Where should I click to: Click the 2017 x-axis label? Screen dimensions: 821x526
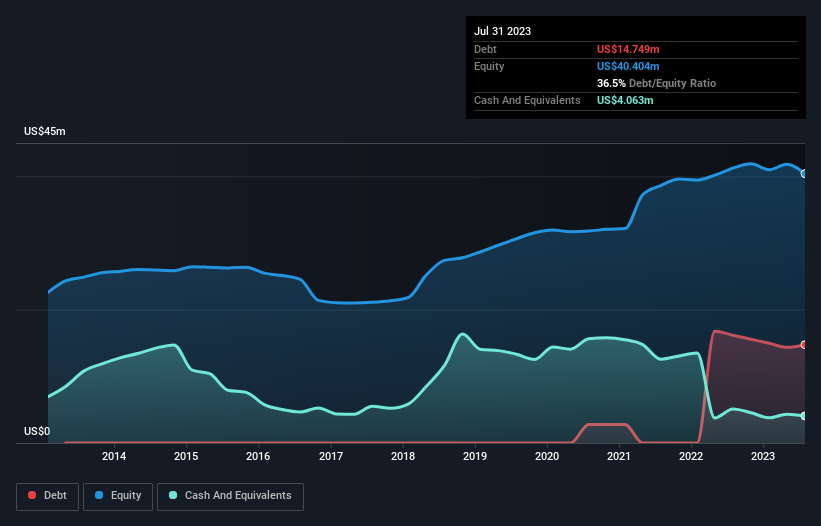[x=331, y=456]
